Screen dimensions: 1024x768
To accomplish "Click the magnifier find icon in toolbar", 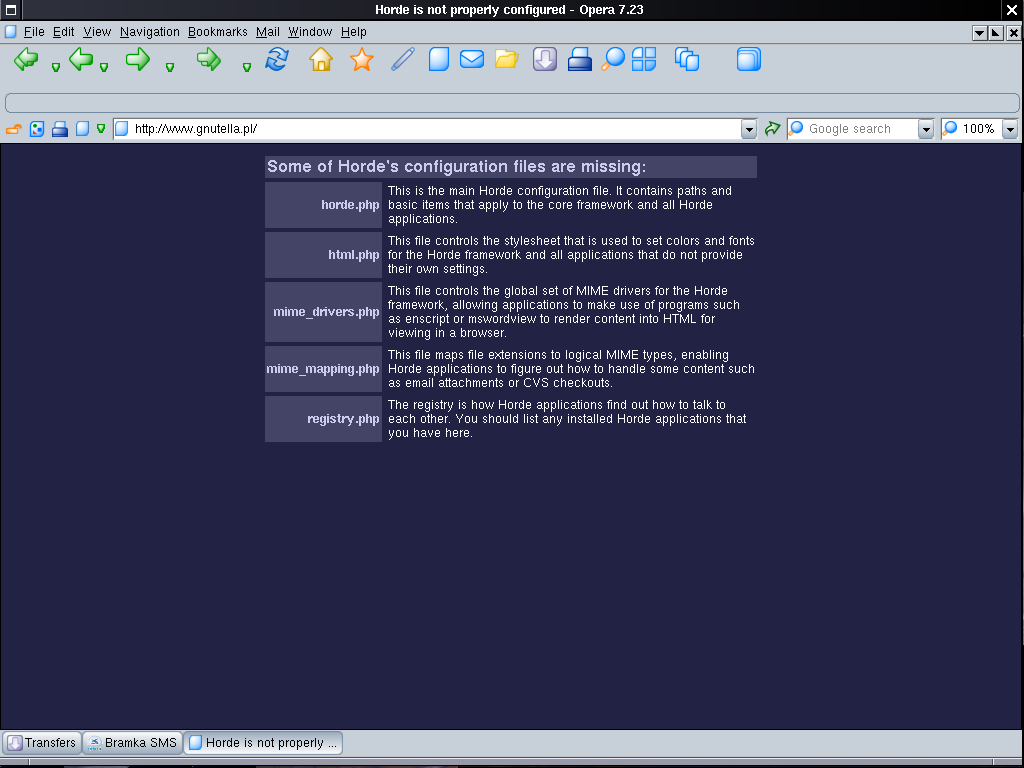I will pyautogui.click(x=613, y=60).
